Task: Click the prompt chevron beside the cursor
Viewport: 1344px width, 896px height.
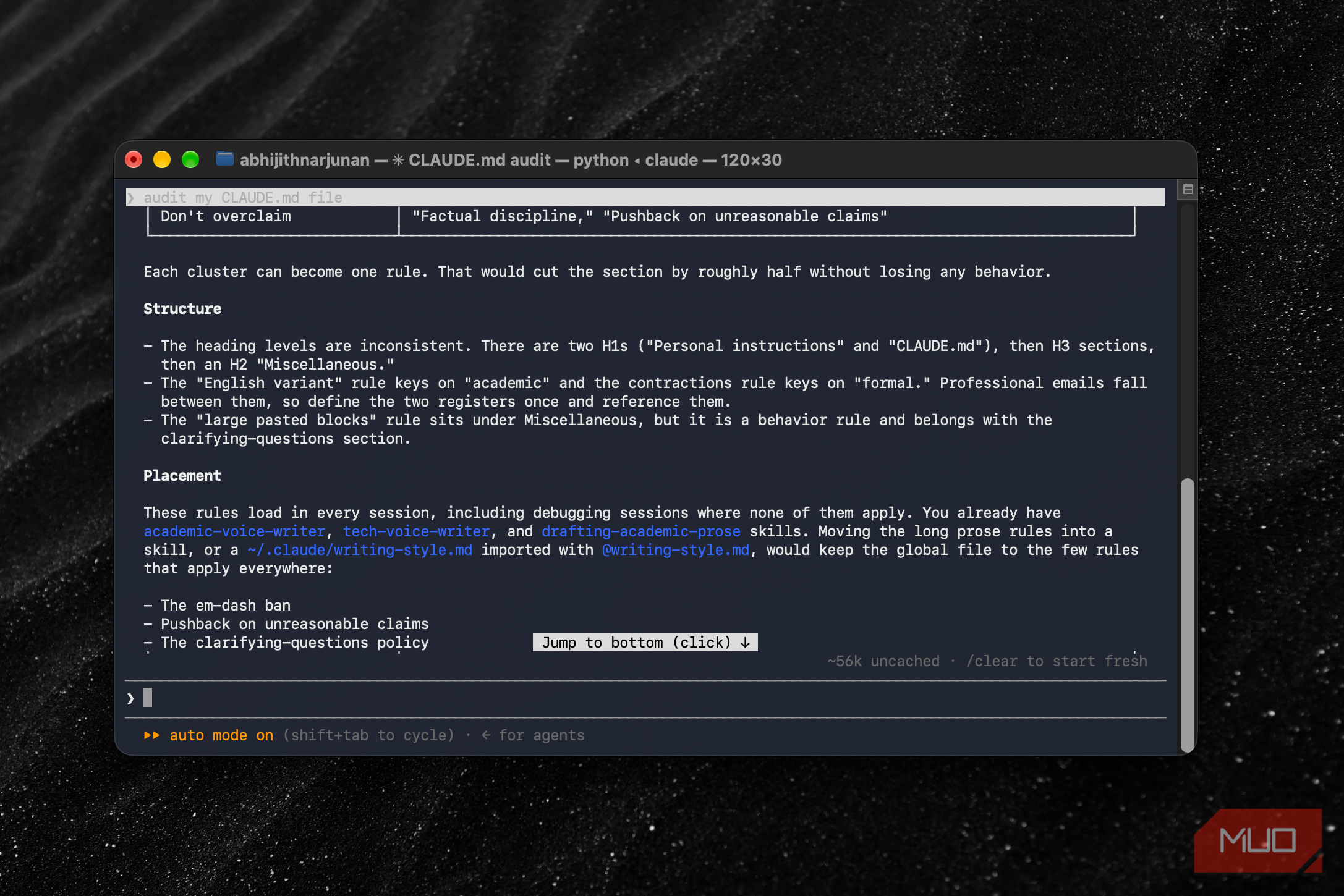Action: pyautogui.click(x=130, y=699)
